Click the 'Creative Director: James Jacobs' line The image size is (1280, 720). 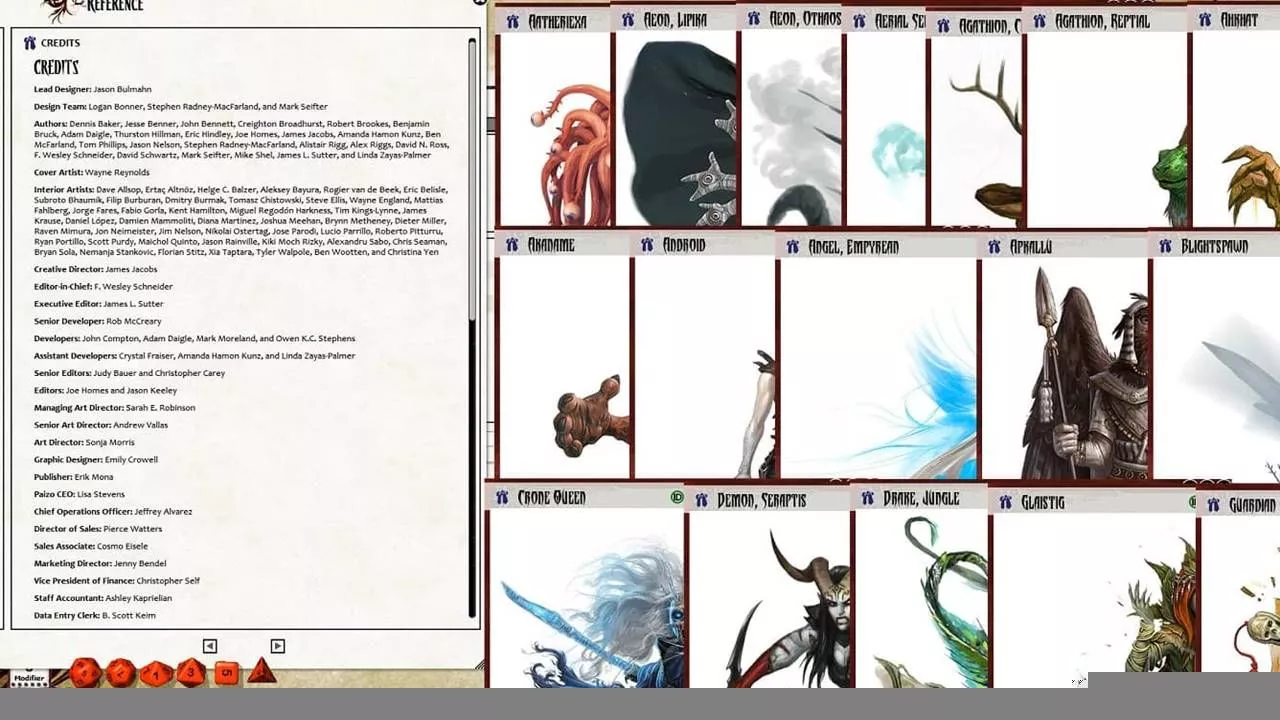point(96,269)
